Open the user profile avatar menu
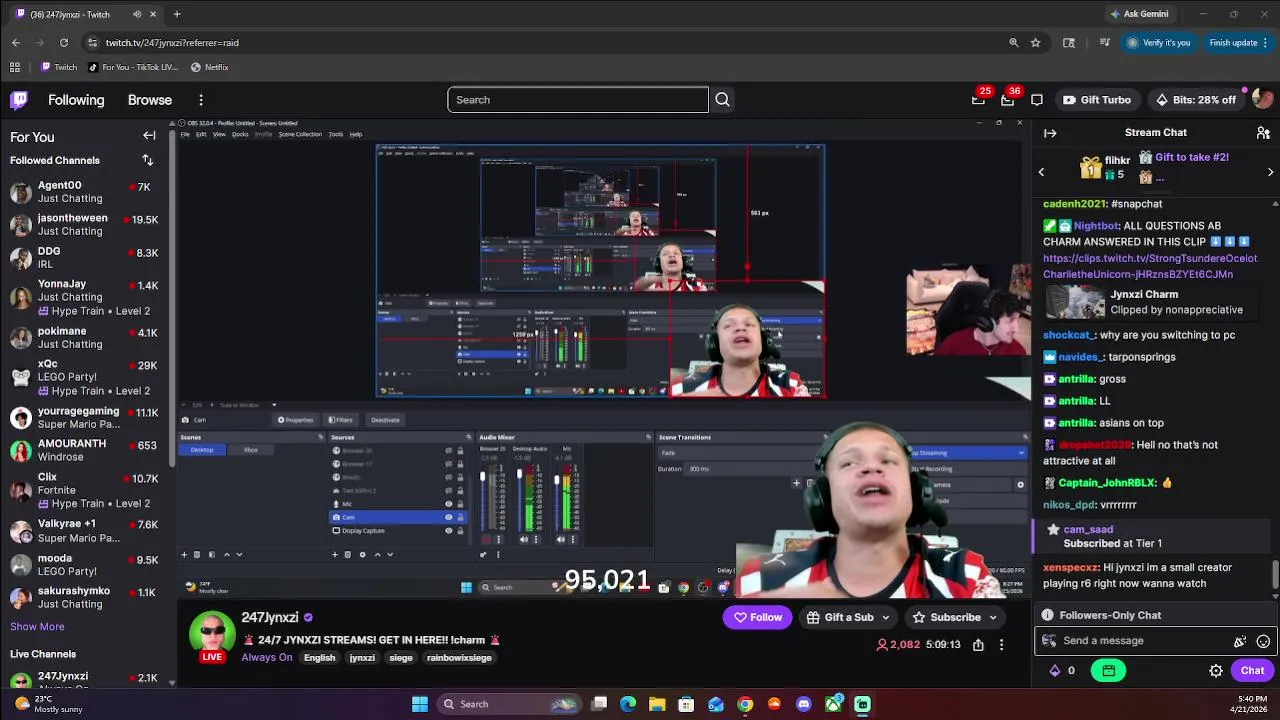This screenshot has height=720, width=1280. pos(1262,100)
